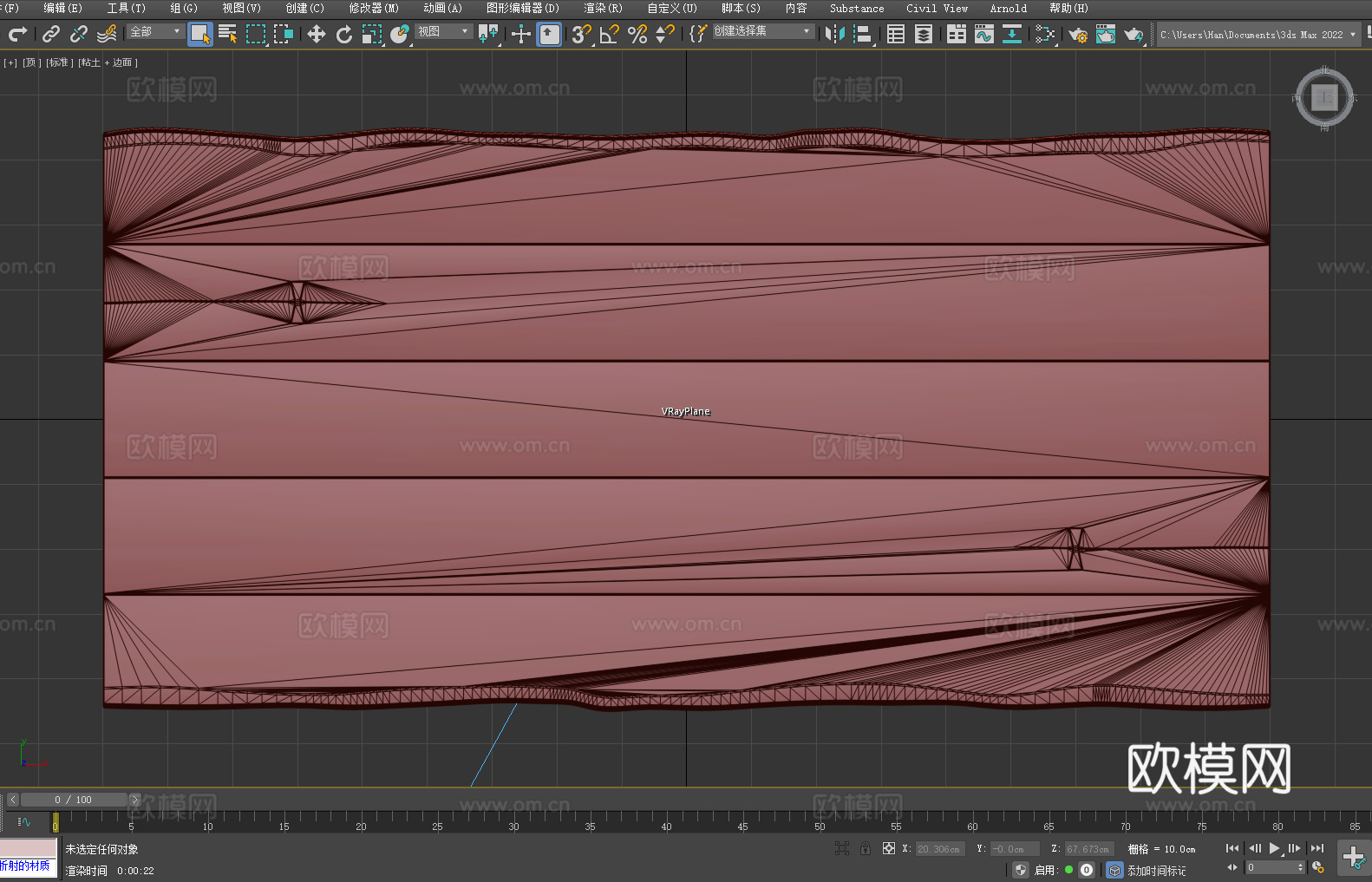The width and height of the screenshot is (1372, 882).
Task: Open the reference coordinate '视图' dropdown
Action: 443,31
